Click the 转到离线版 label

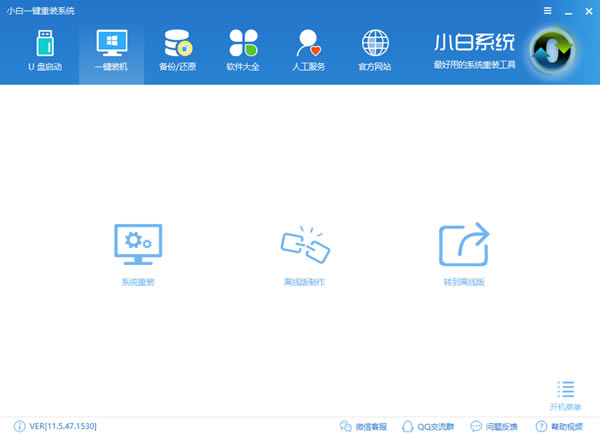[464, 282]
